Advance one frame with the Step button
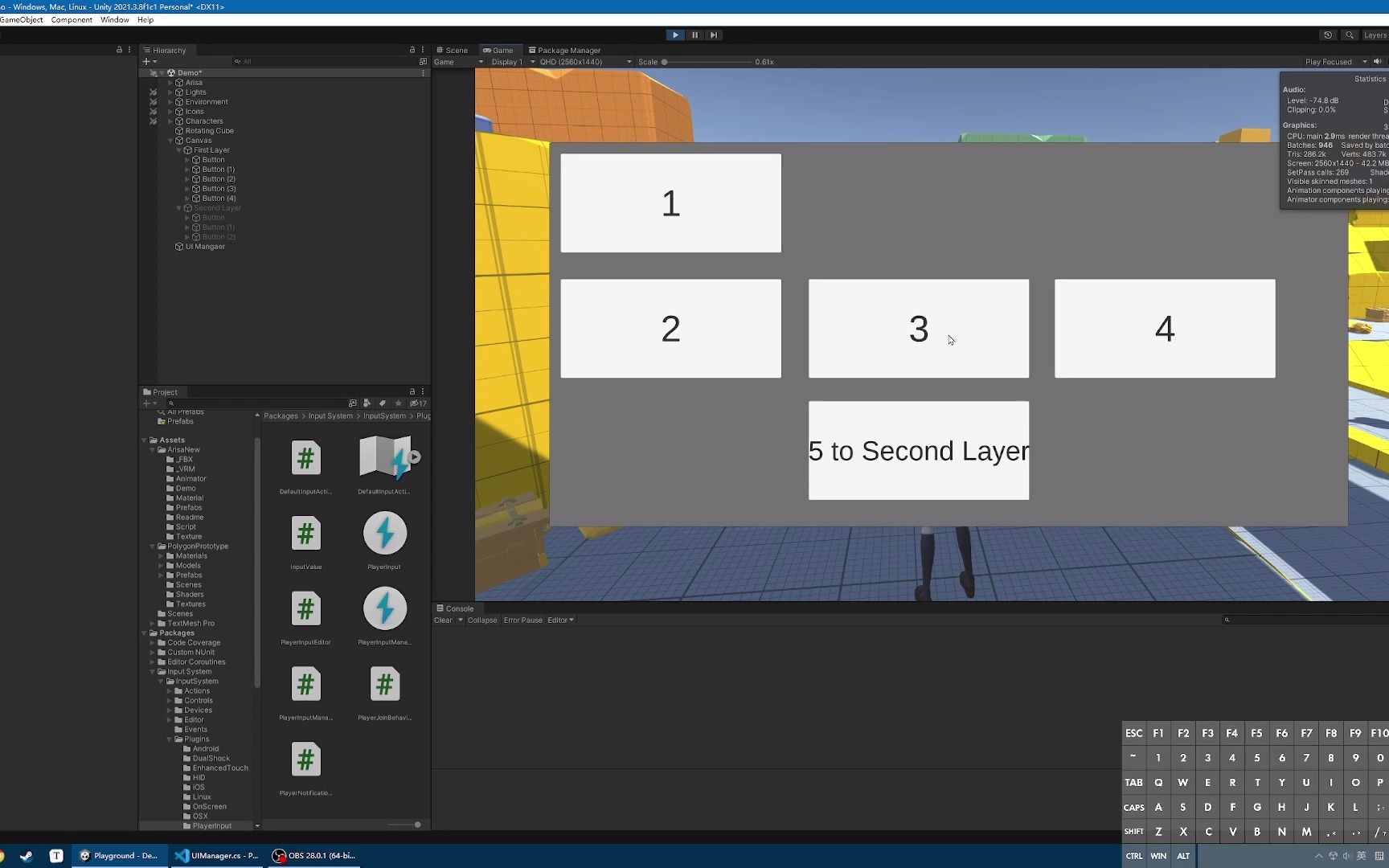 (714, 35)
